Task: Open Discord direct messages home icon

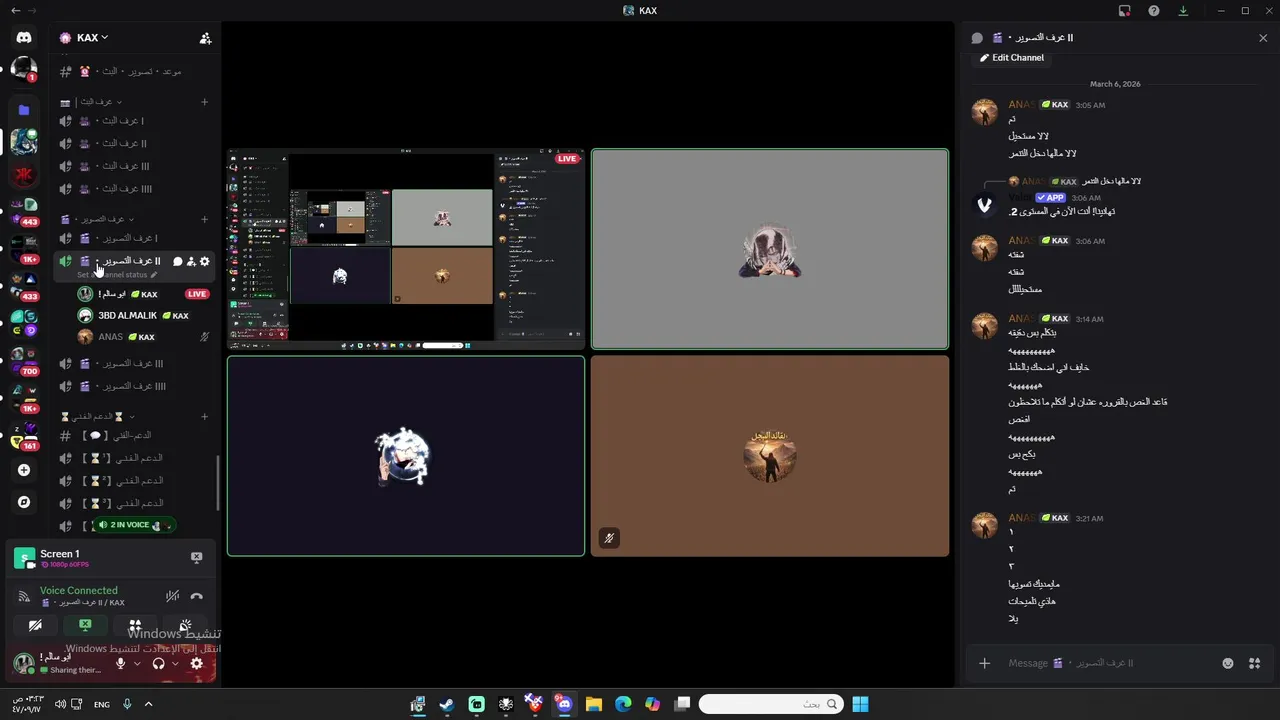Action: (24, 38)
